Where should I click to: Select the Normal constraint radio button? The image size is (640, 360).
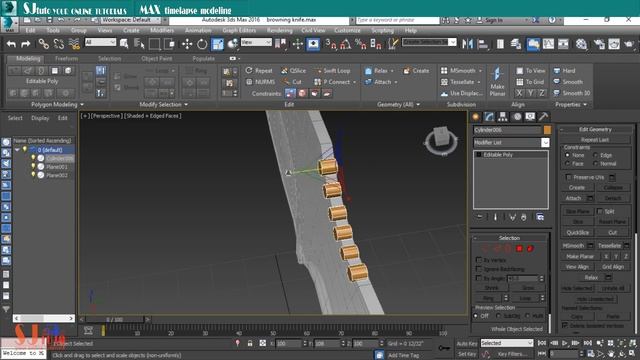point(596,164)
